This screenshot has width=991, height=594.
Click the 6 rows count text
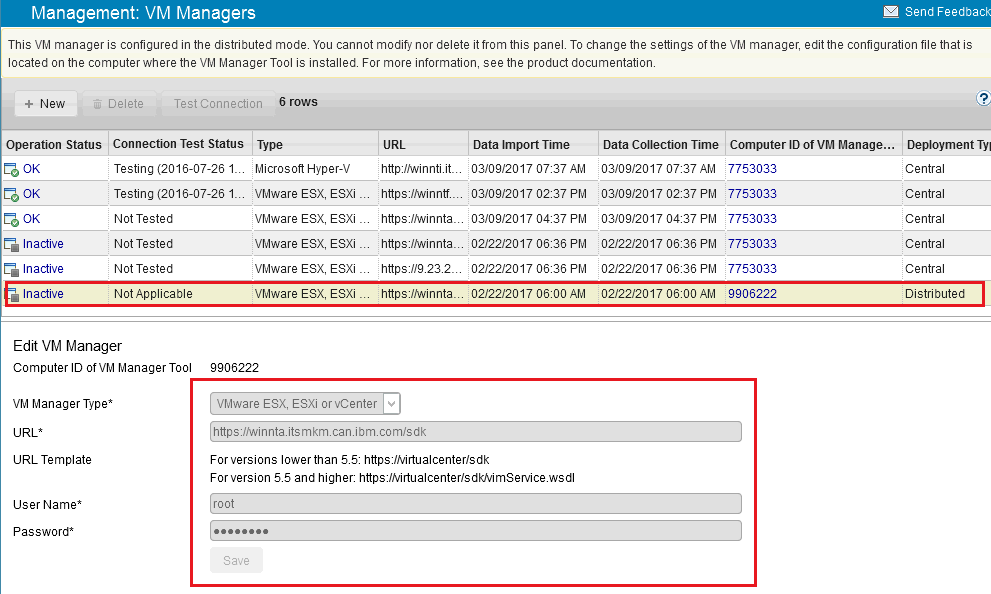coord(298,102)
